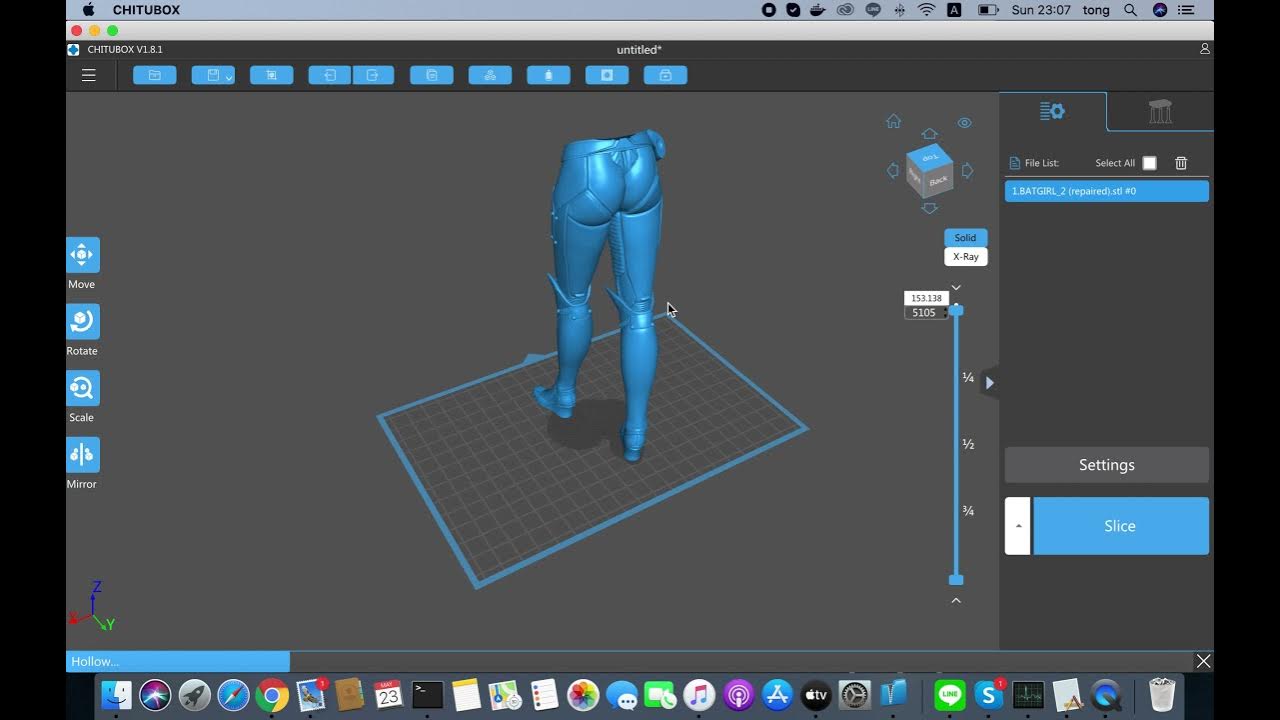Open the hamburger main menu

coord(89,75)
